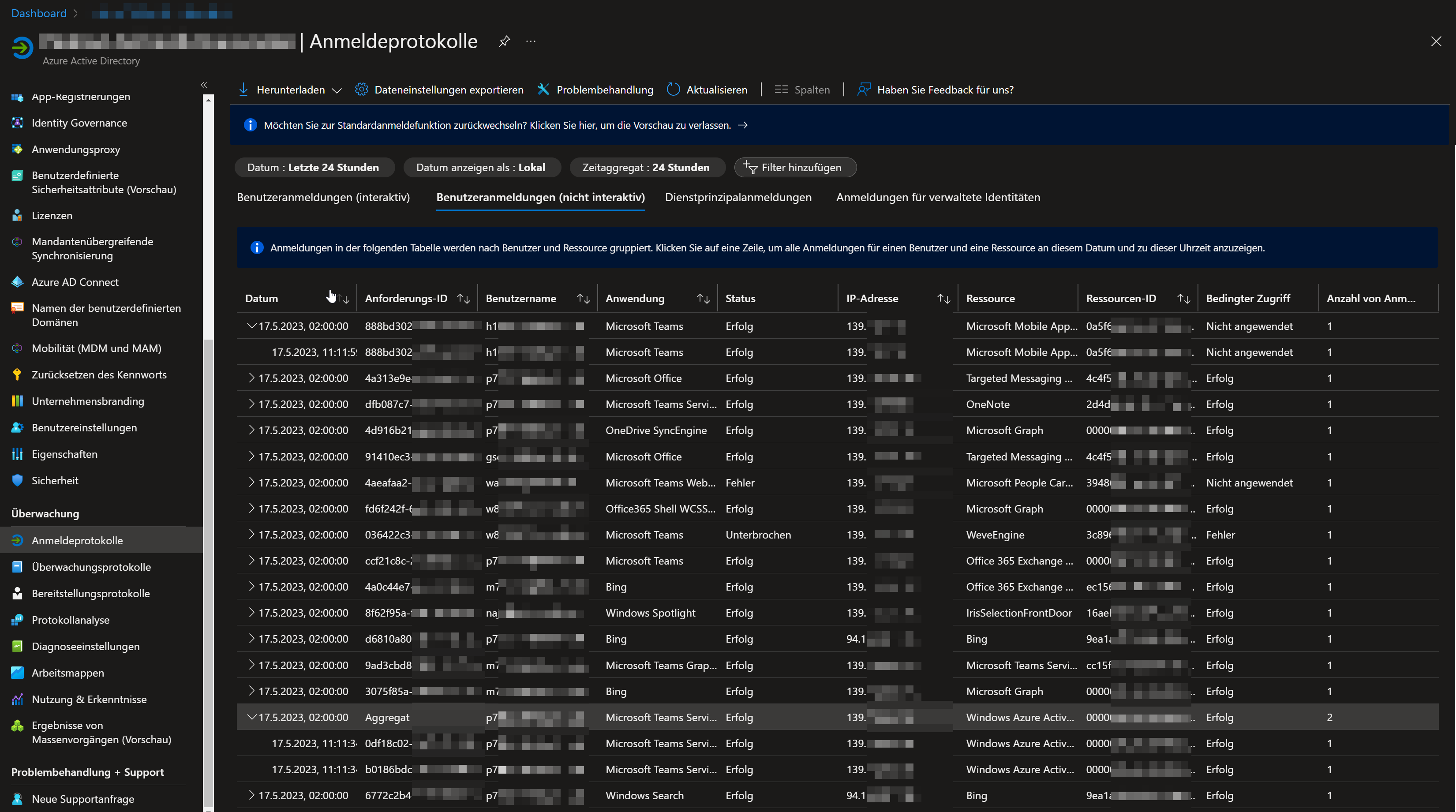Viewport: 1456px width, 812px height.
Task: Click Filter hinzufügen button
Action: (x=795, y=167)
